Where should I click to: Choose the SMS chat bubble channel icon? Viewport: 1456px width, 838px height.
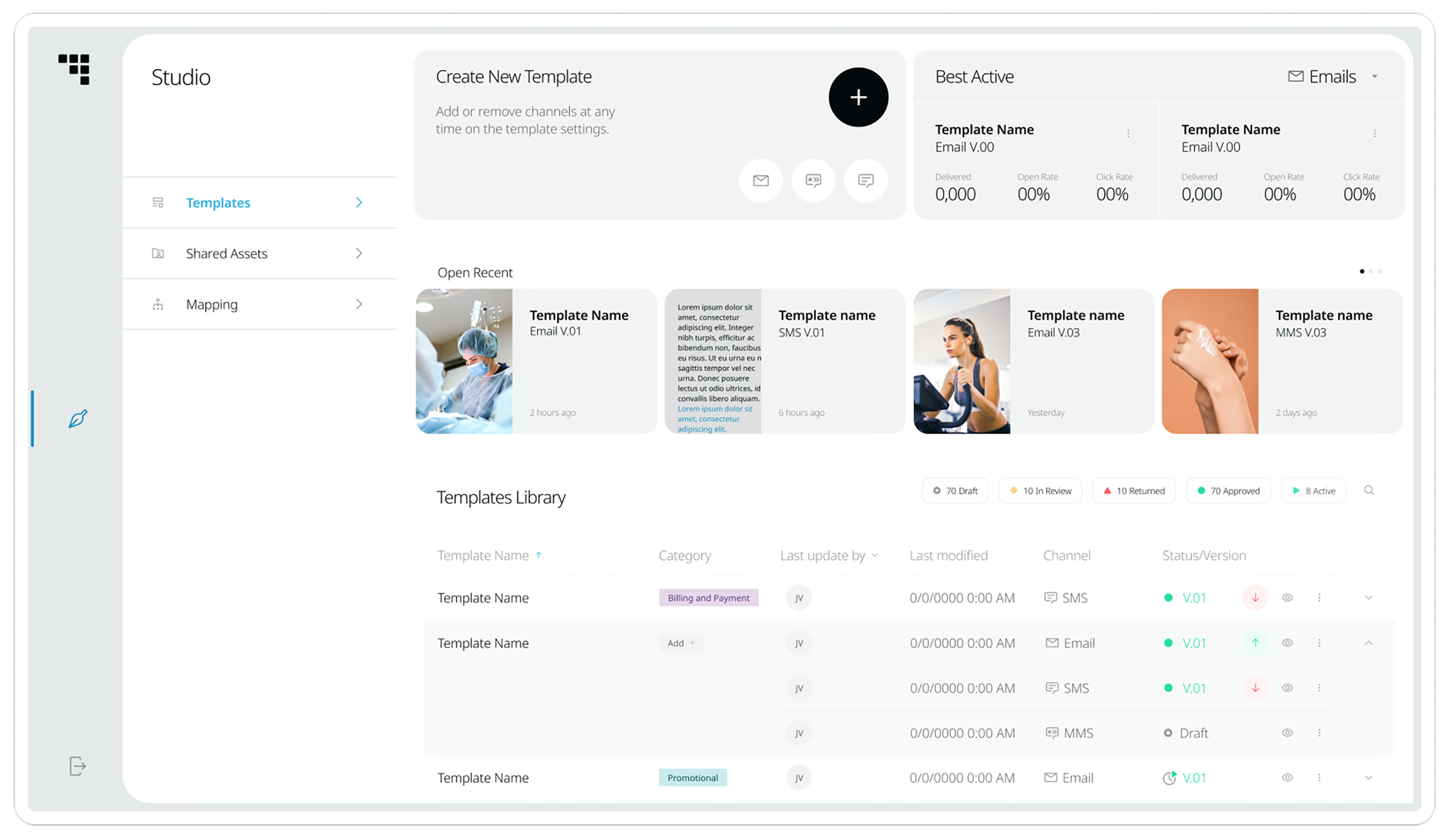(x=866, y=180)
